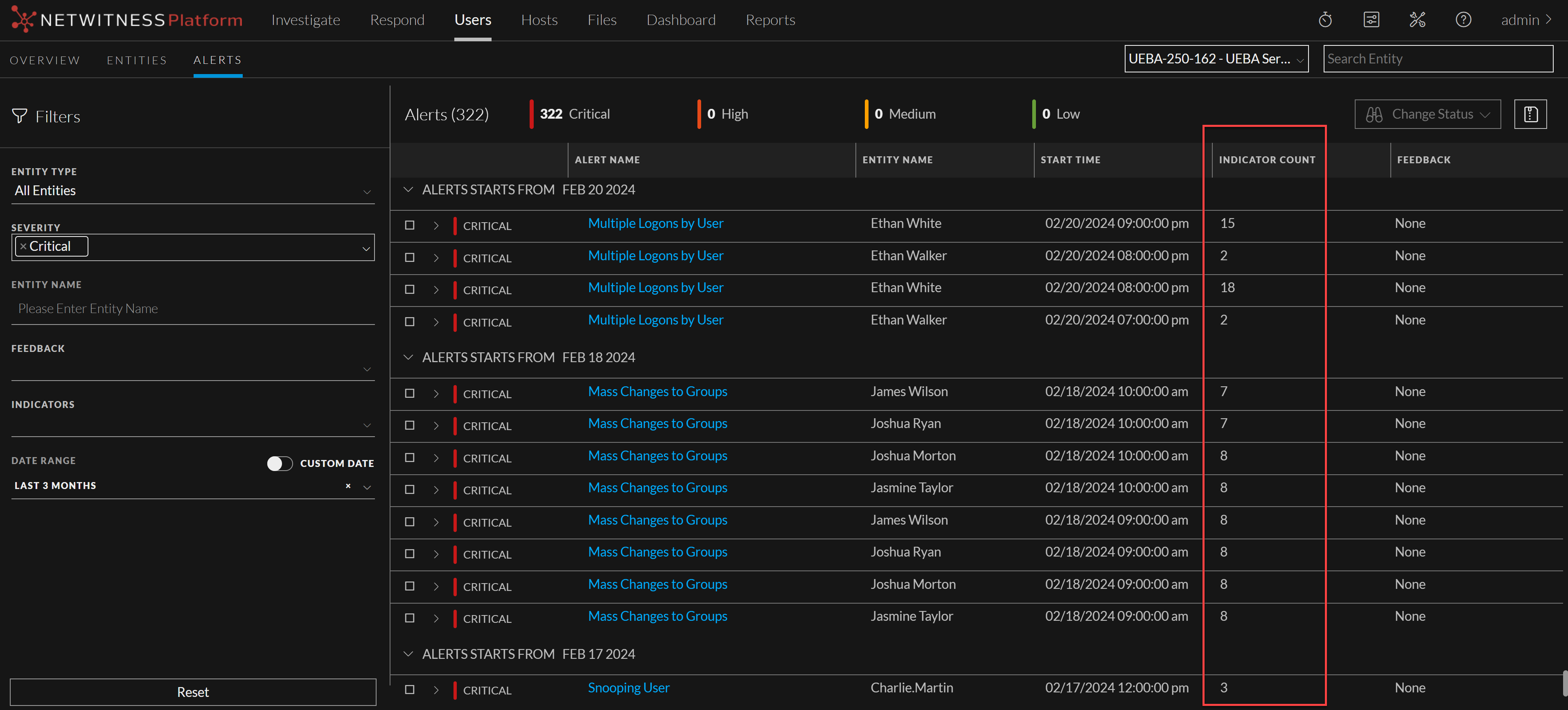
Task: Check the Joshua Morton 10:00:00 am alert checkbox
Action: coord(410,458)
